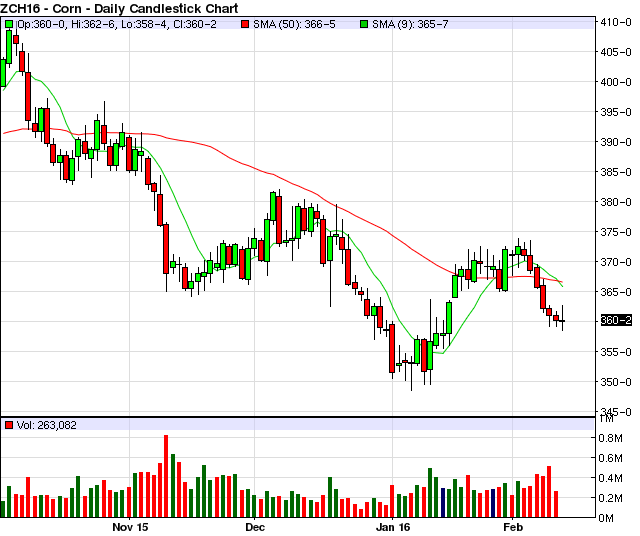Click the '355-0' price axis label
This screenshot has height=536, width=640.
(x=616, y=352)
